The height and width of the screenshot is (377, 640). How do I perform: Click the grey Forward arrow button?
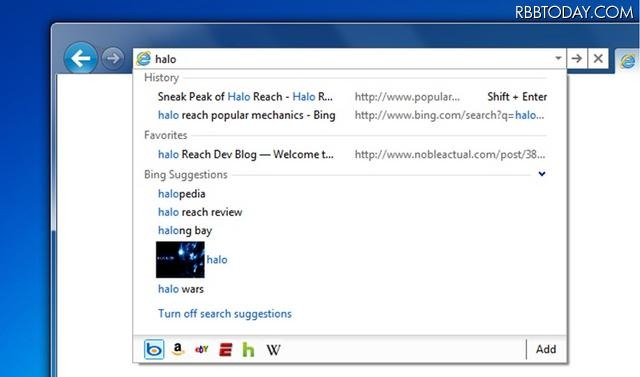(113, 58)
